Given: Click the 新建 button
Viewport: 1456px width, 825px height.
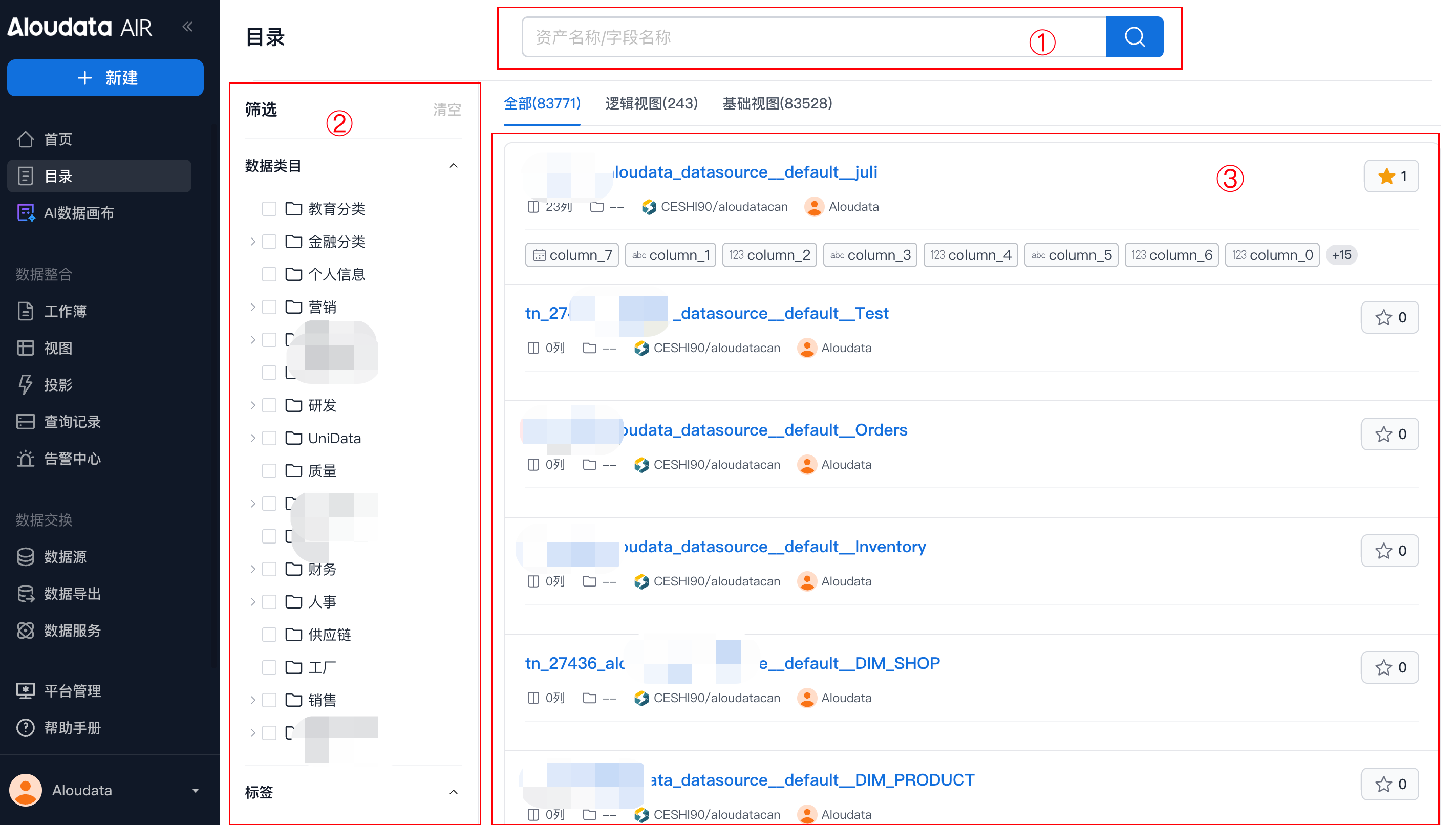Looking at the screenshot, I should tap(105, 78).
